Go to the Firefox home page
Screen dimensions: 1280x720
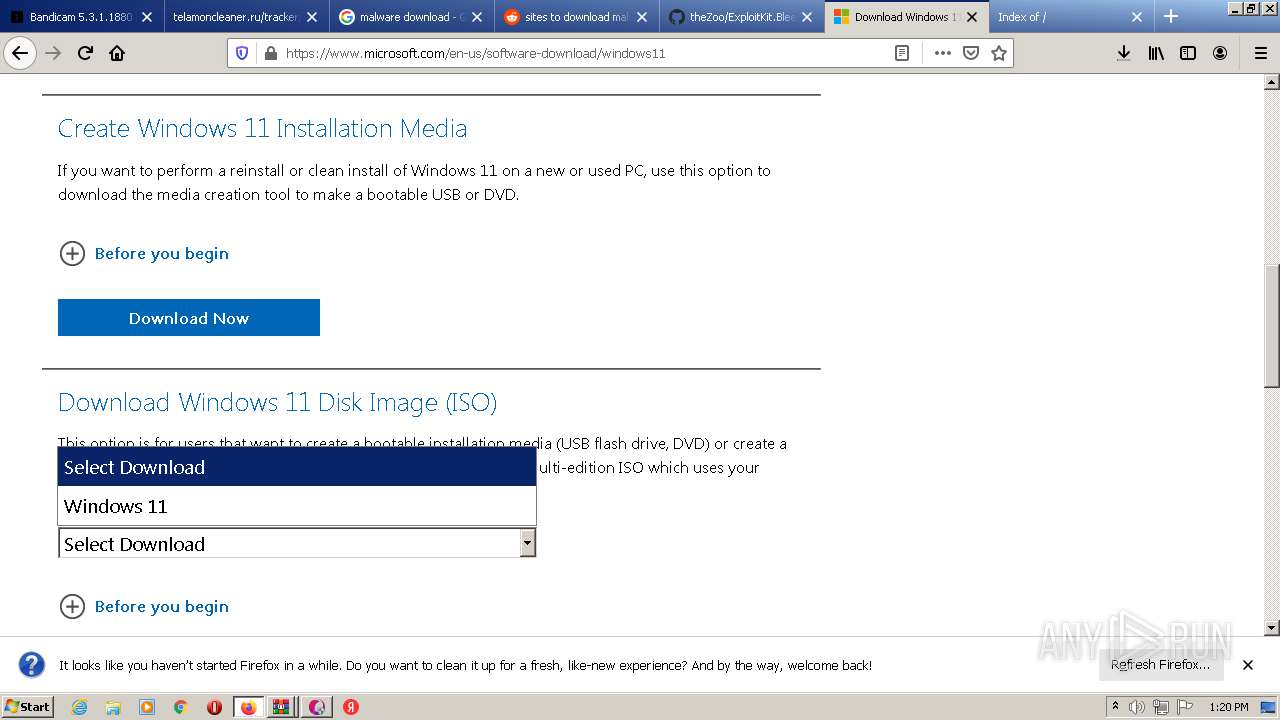pos(117,53)
